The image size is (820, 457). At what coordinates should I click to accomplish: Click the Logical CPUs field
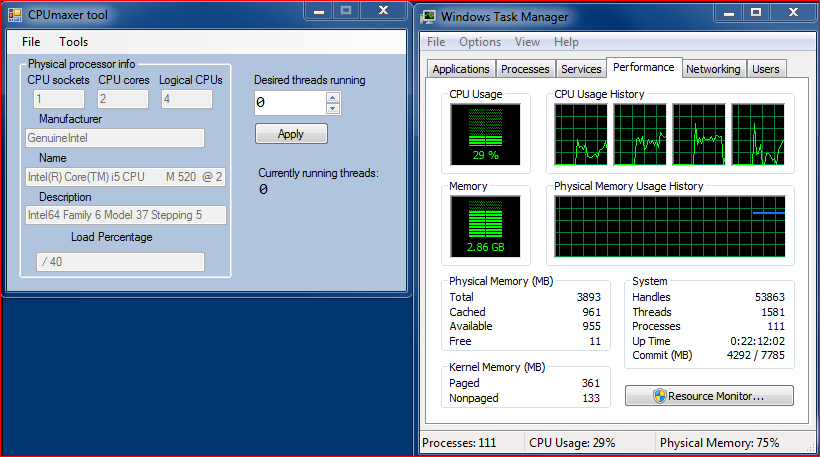[x=187, y=99]
